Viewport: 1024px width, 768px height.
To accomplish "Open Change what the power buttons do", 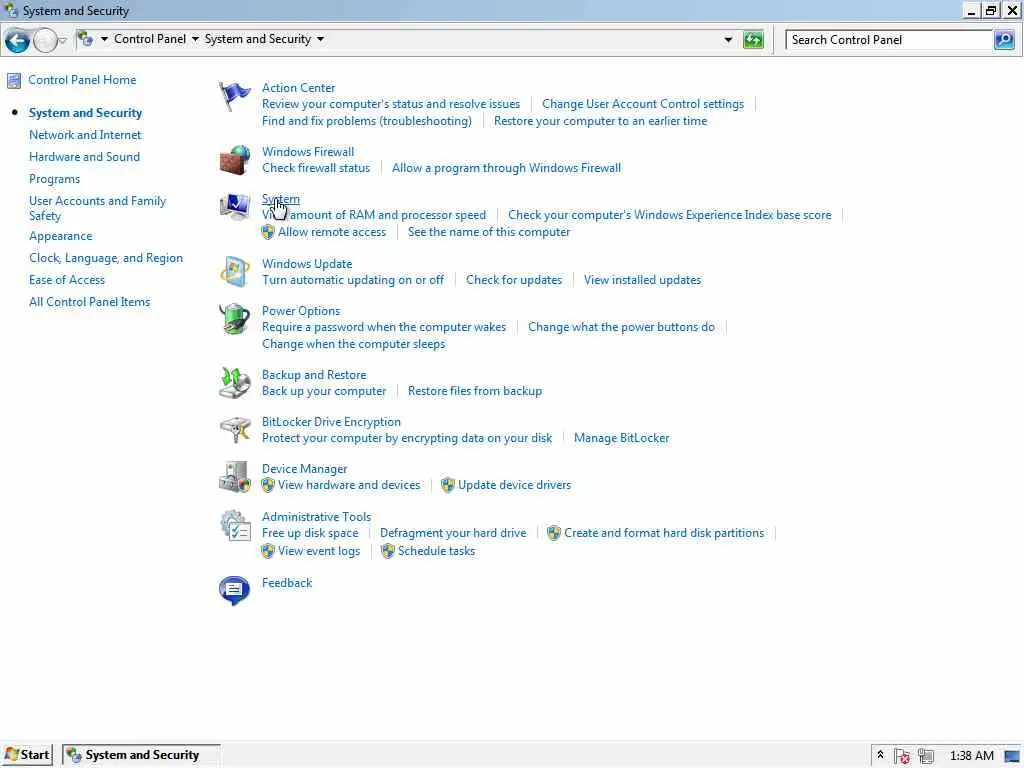I will (x=621, y=327).
